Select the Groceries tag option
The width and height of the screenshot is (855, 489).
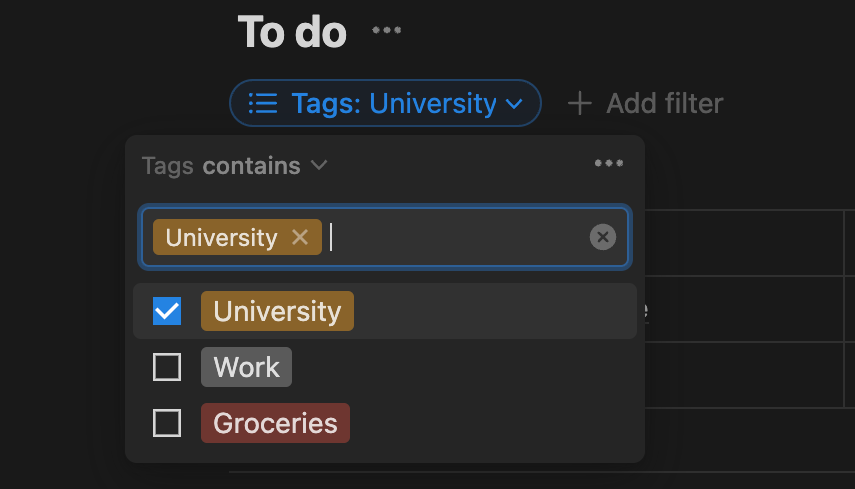pos(275,423)
